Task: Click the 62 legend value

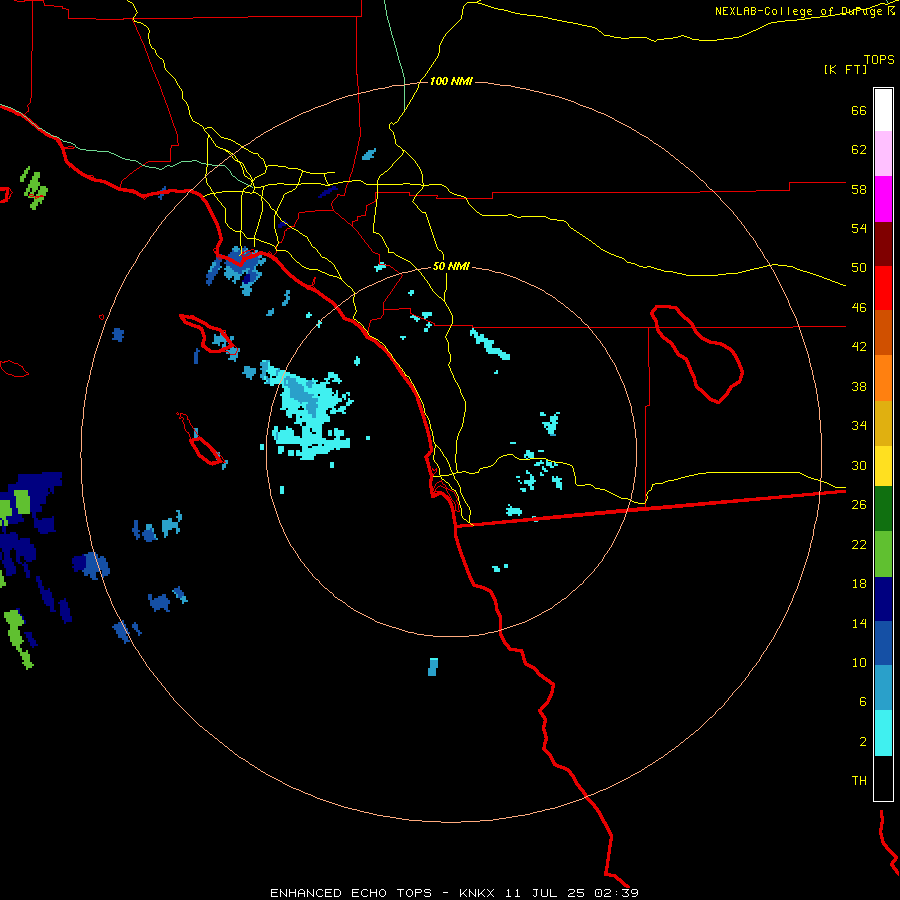Action: pos(859,150)
